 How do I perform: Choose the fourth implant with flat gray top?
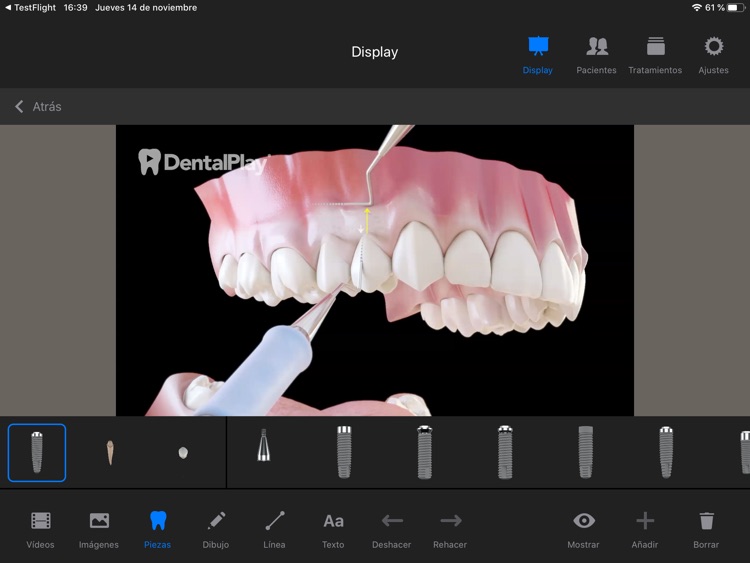(585, 452)
